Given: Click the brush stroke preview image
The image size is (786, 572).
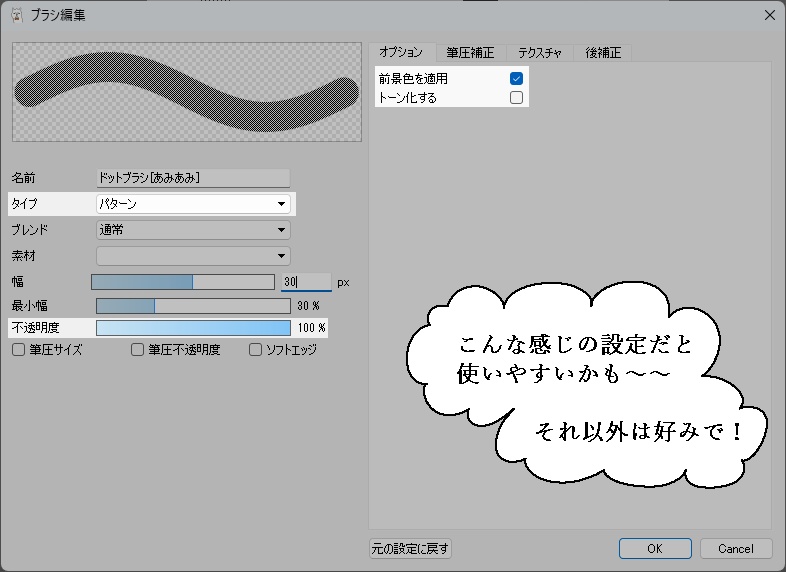Looking at the screenshot, I should point(187,92).
